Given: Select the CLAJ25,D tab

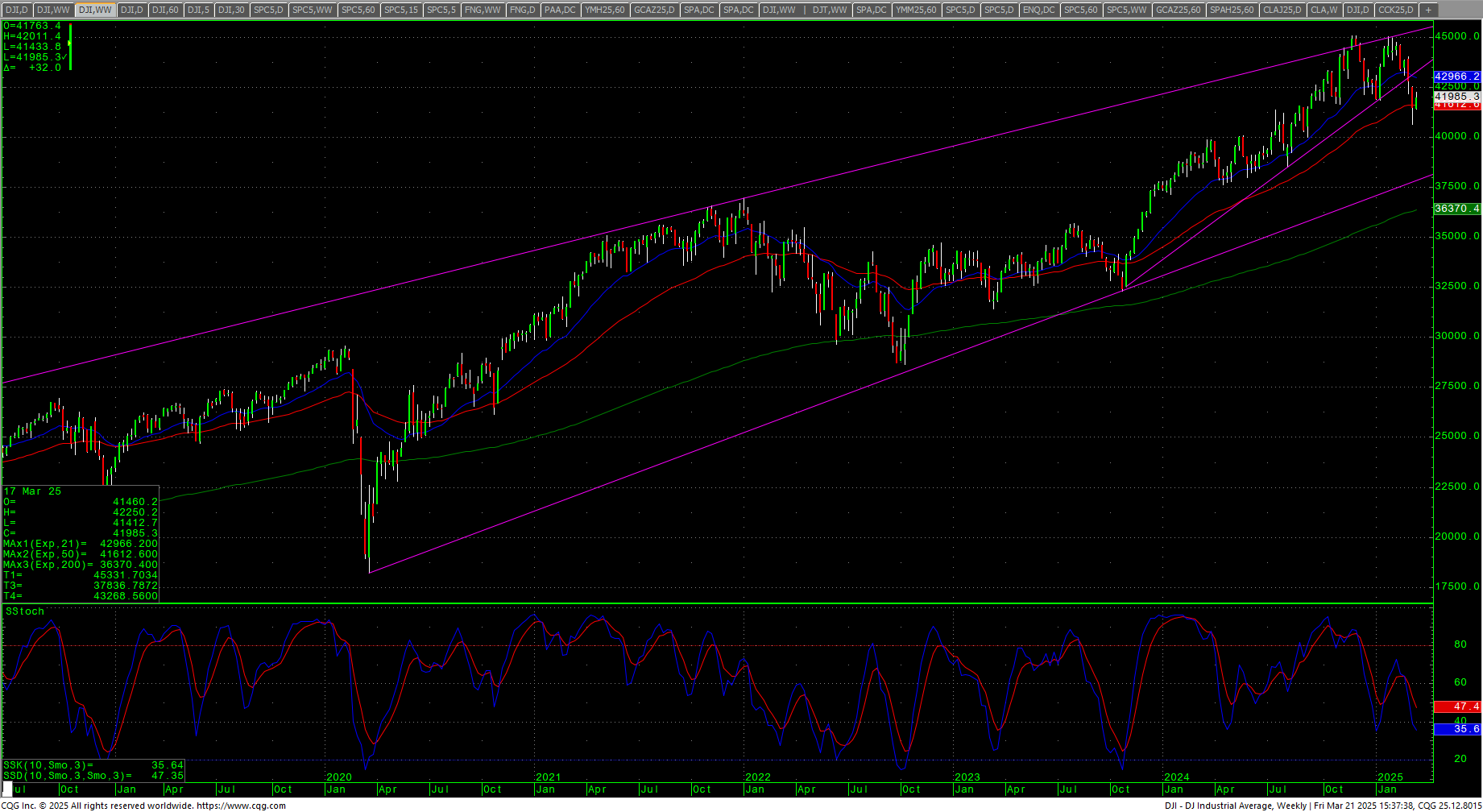Looking at the screenshot, I should pyautogui.click(x=1282, y=10).
